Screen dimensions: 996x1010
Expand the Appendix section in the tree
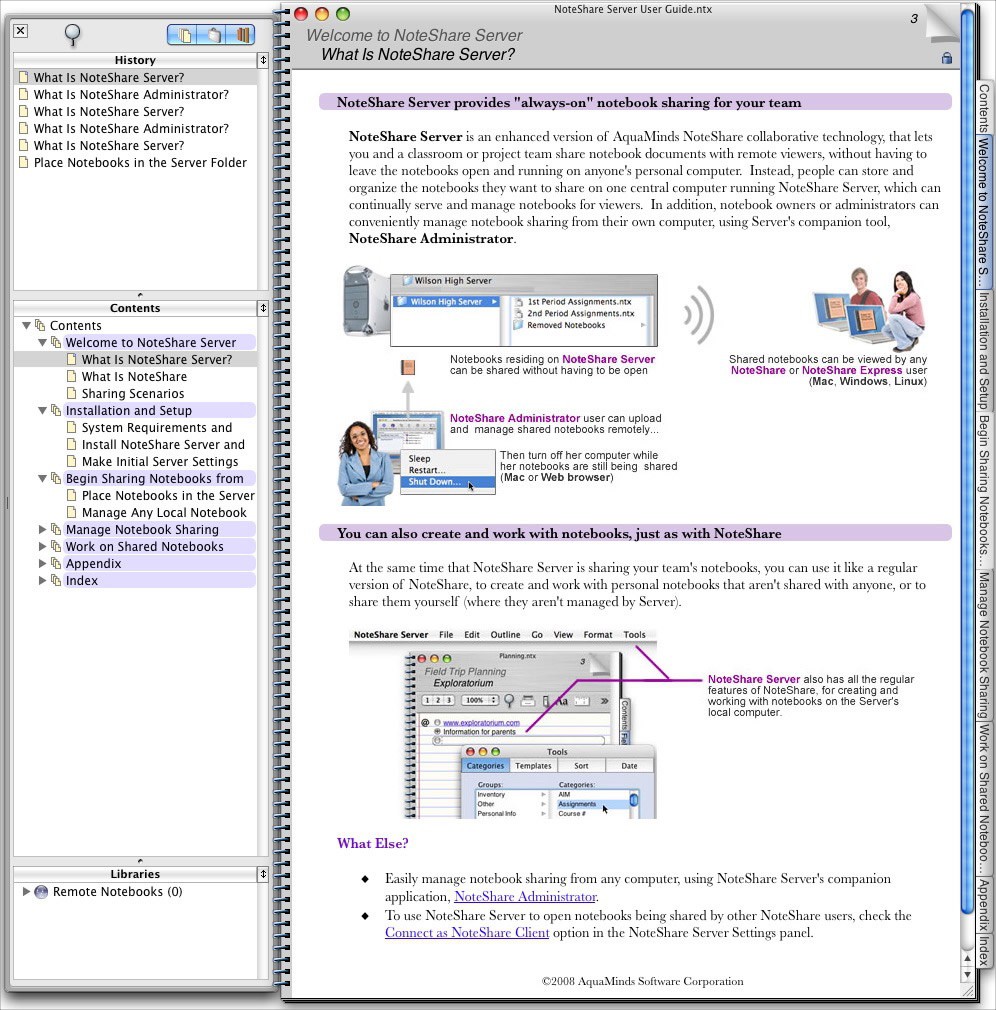pos(43,563)
